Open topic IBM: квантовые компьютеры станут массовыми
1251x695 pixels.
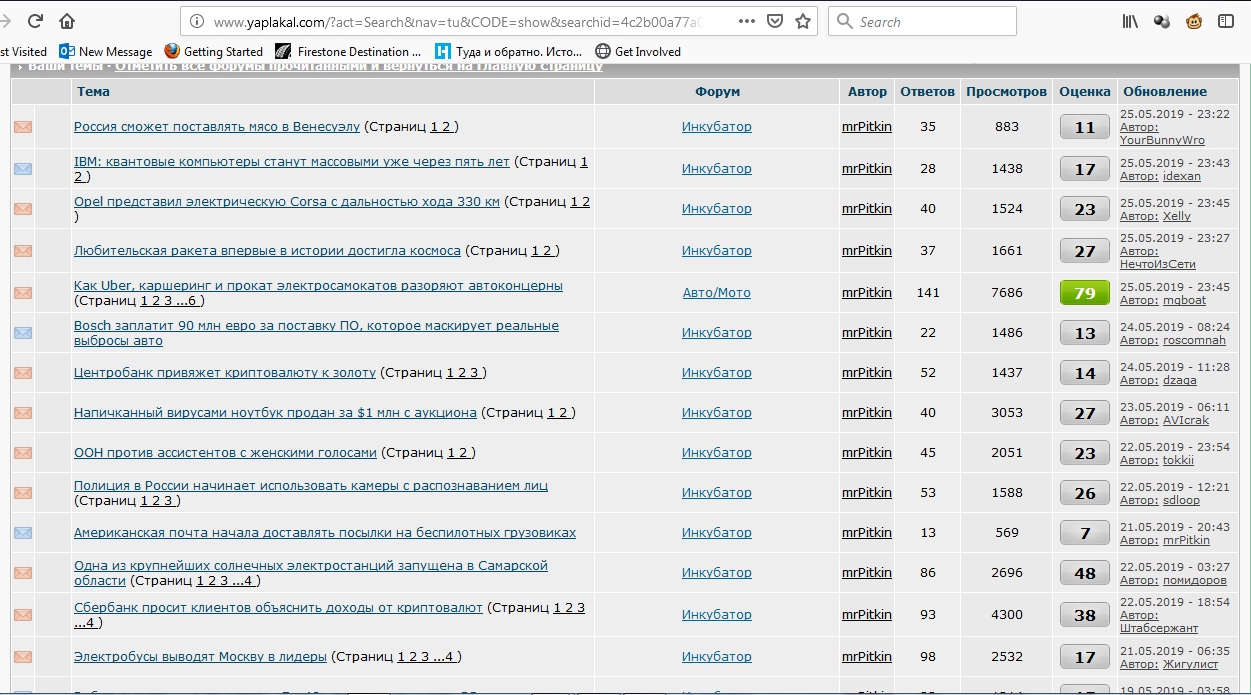(x=292, y=161)
